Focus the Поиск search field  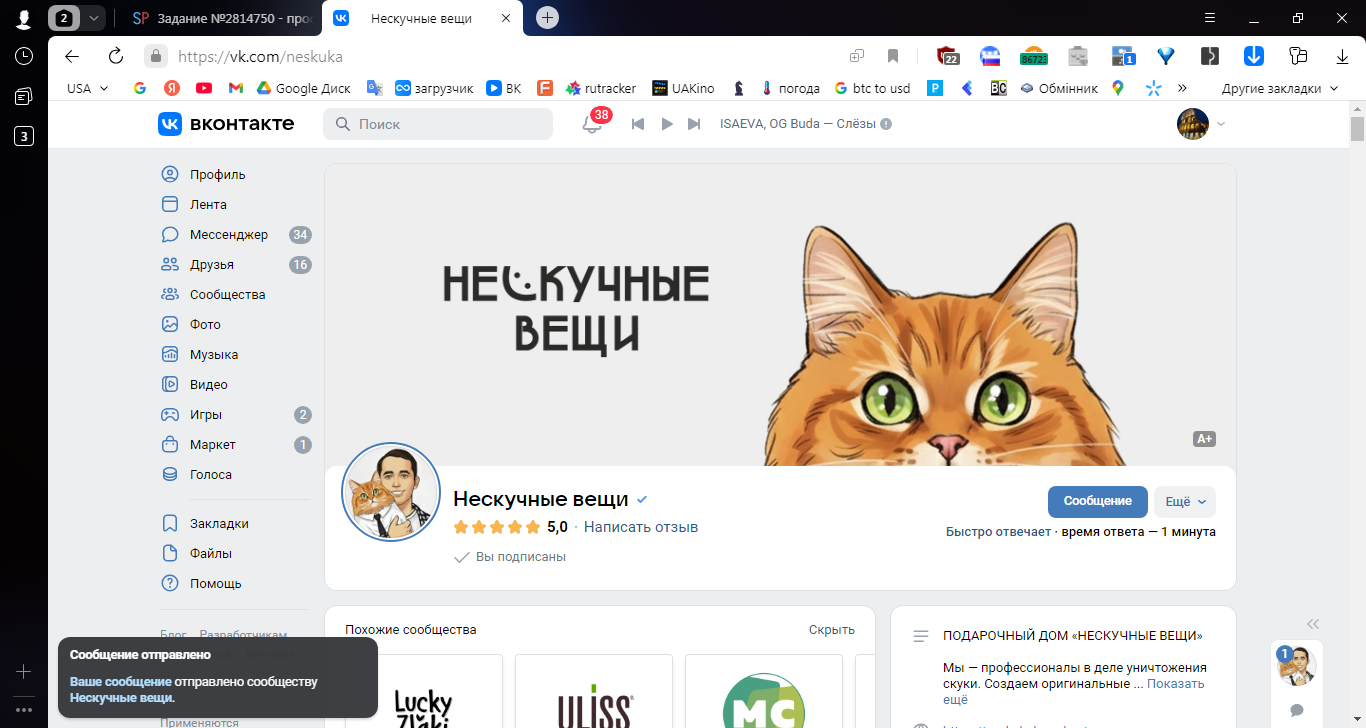[x=438, y=124]
